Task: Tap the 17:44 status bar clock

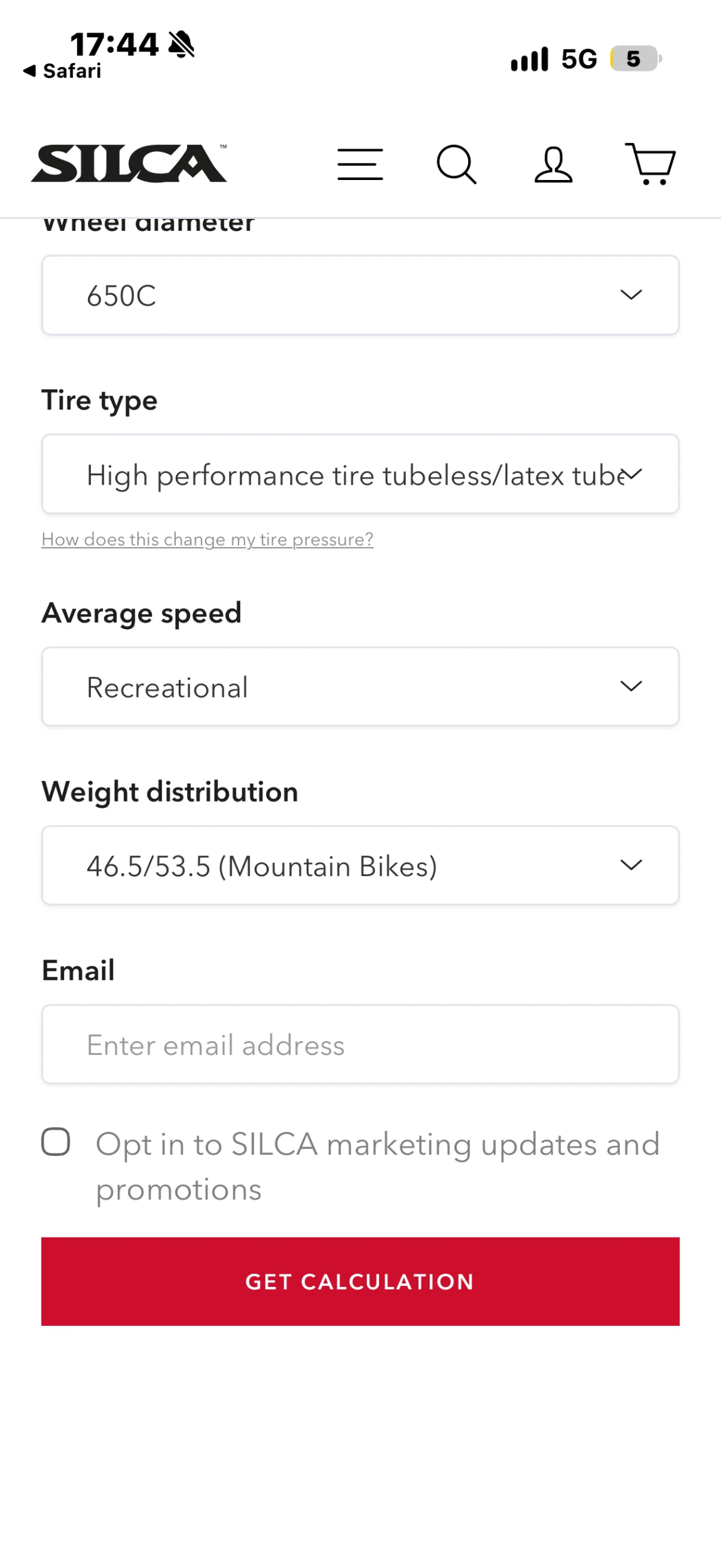Action: [114, 45]
